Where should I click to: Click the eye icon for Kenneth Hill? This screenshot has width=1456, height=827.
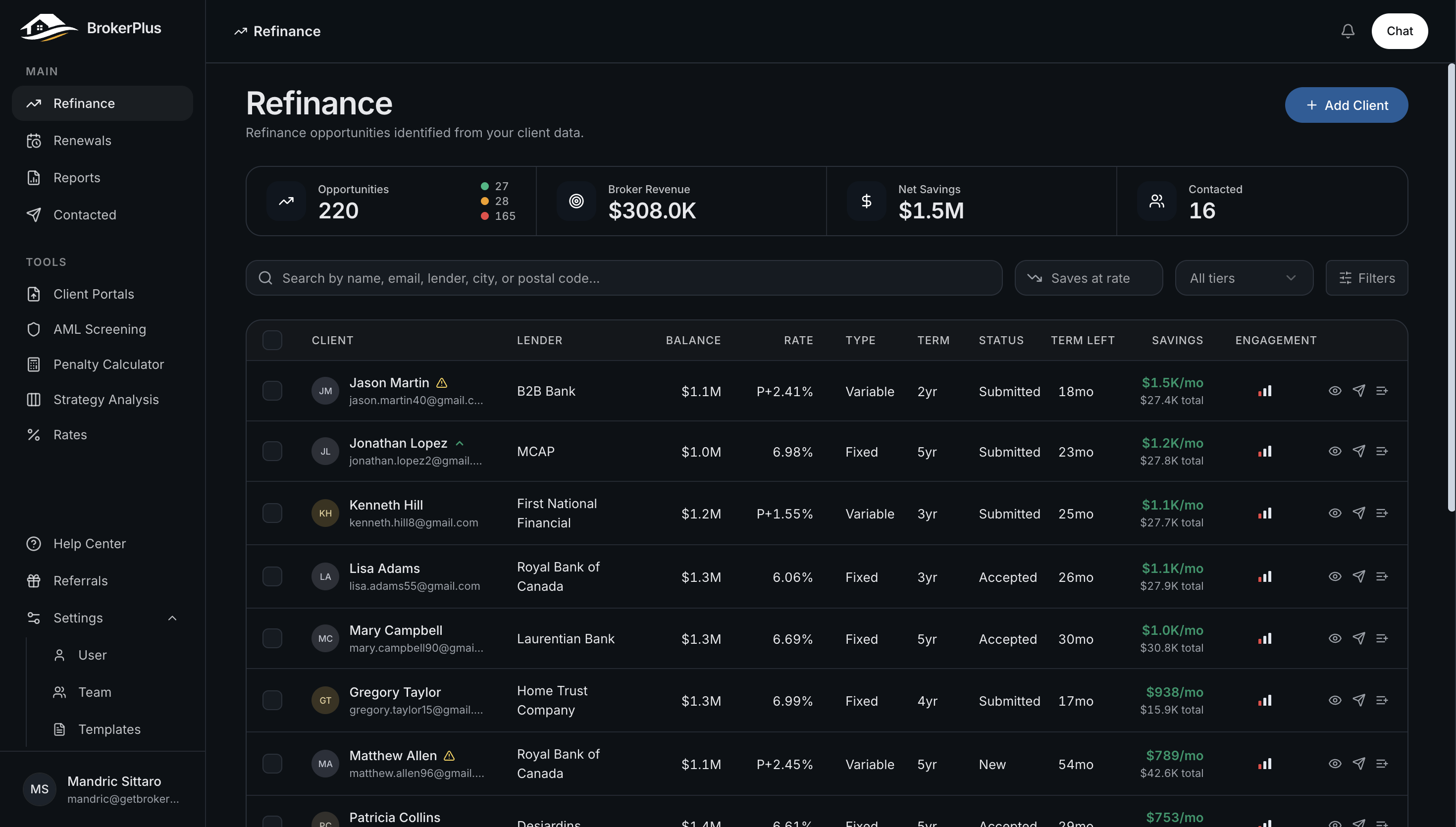coord(1335,513)
